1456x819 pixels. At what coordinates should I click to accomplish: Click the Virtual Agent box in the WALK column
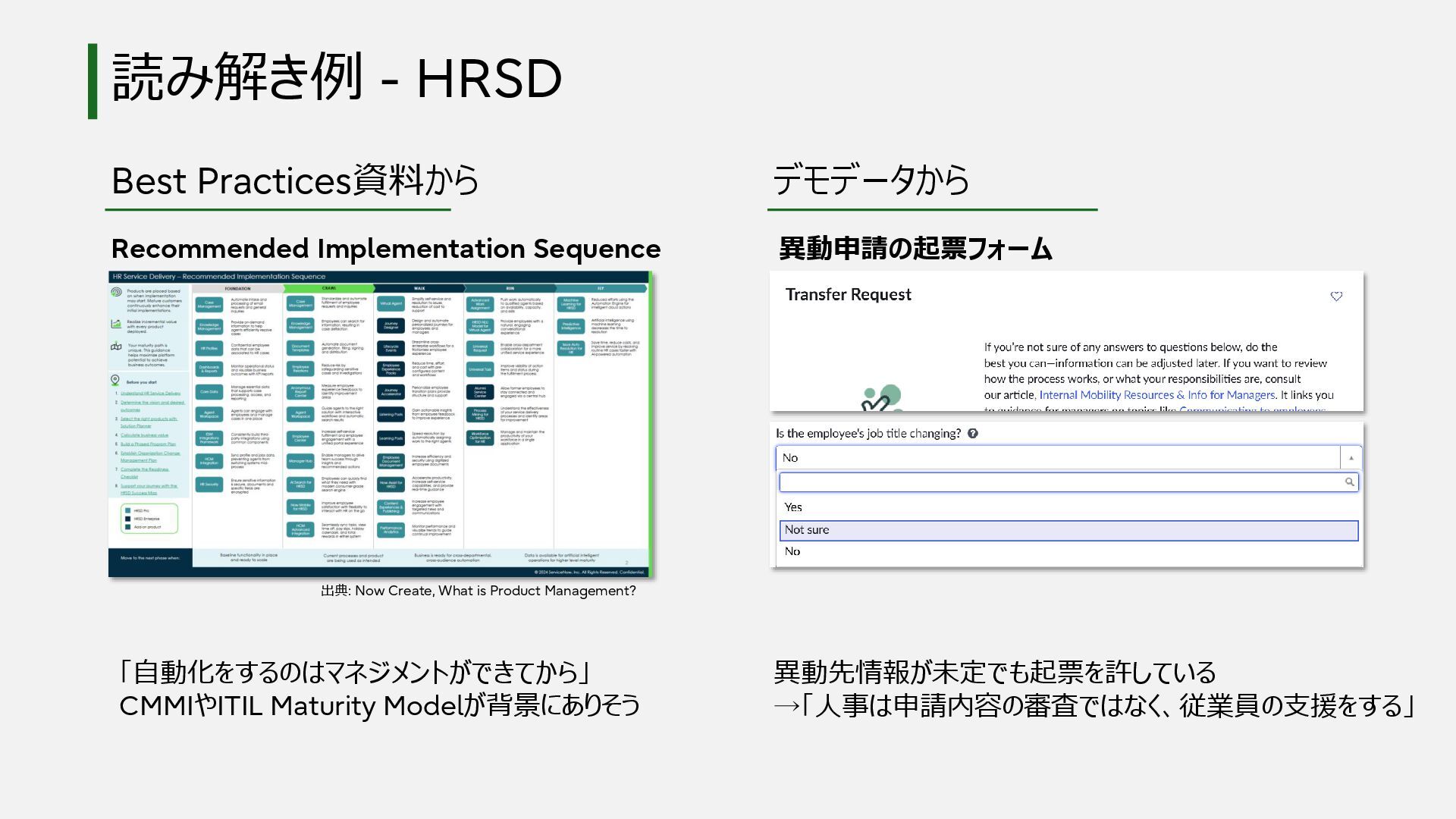pos(391,304)
